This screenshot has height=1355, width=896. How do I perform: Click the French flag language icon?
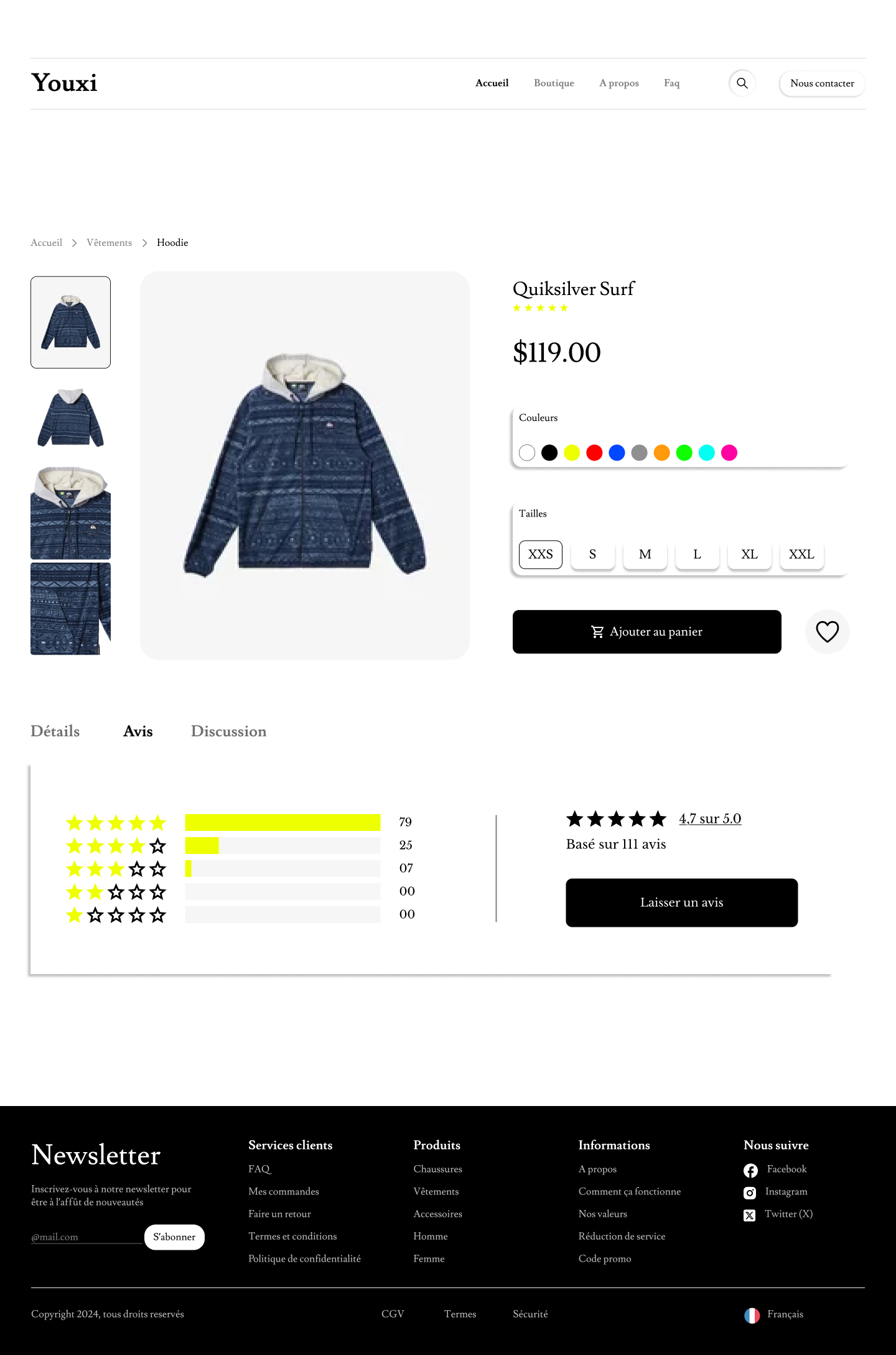click(x=752, y=1315)
